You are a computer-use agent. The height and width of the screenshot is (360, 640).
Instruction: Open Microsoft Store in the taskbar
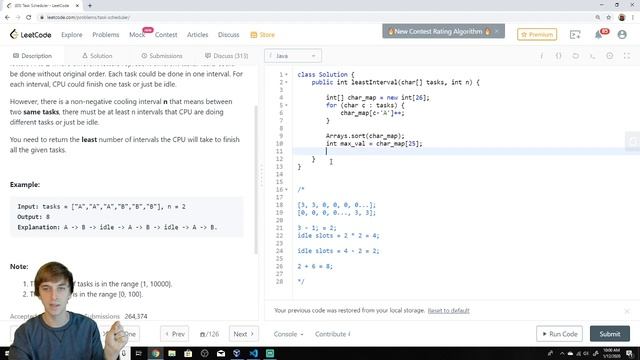pos(188,353)
